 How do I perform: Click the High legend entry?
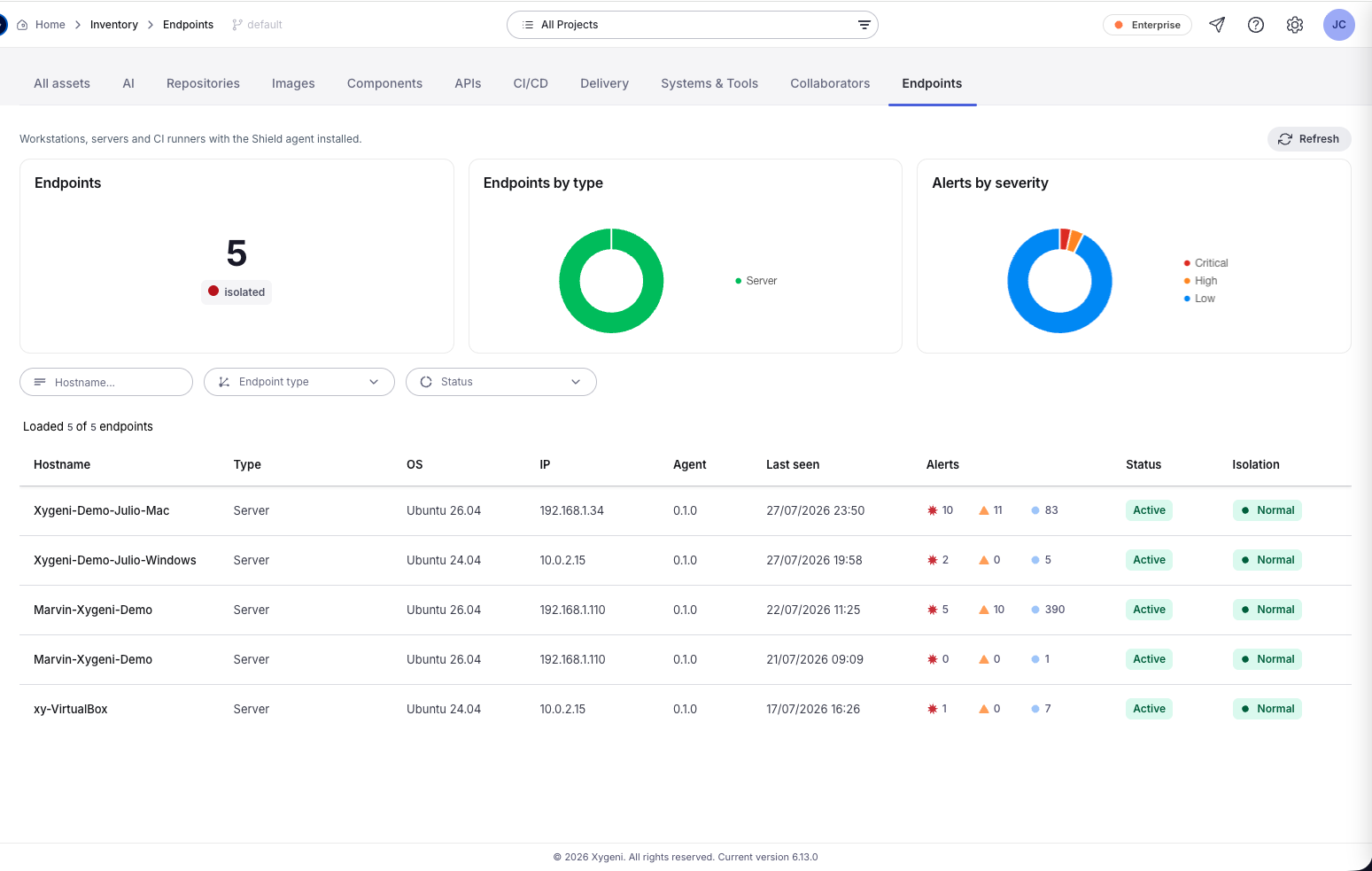(1200, 281)
